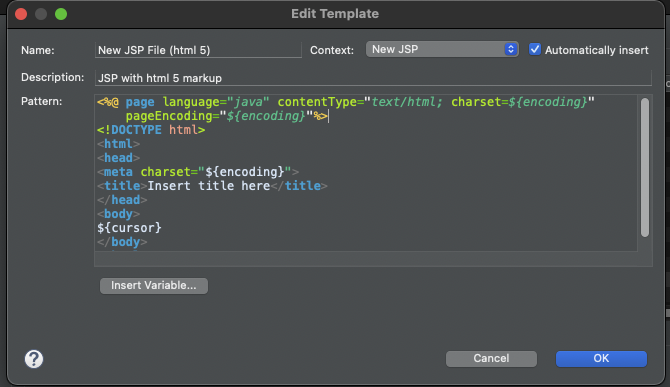Click the Pattern editor vertical scrollbar

coord(645,167)
